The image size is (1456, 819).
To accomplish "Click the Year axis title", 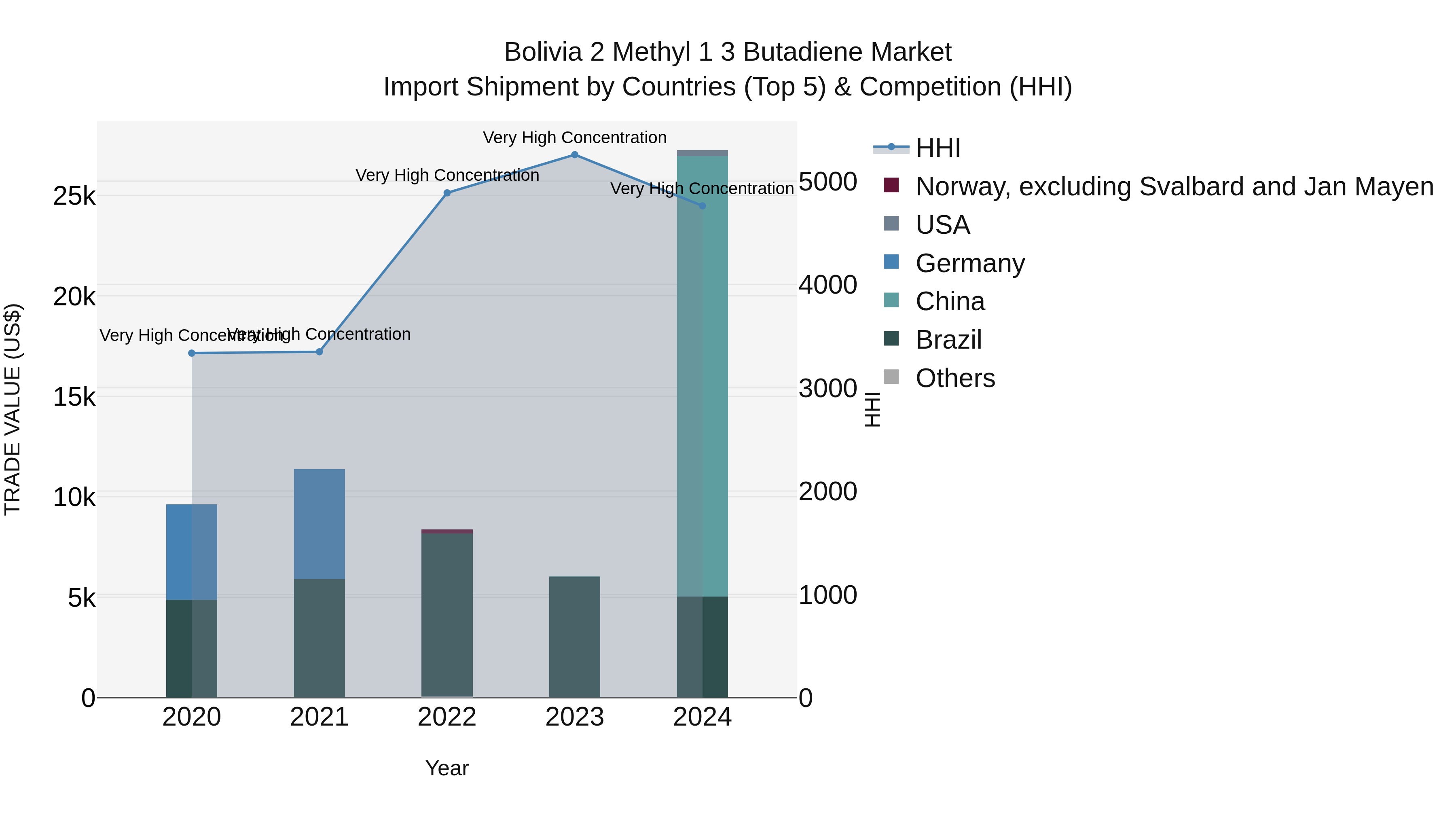I will [x=447, y=768].
